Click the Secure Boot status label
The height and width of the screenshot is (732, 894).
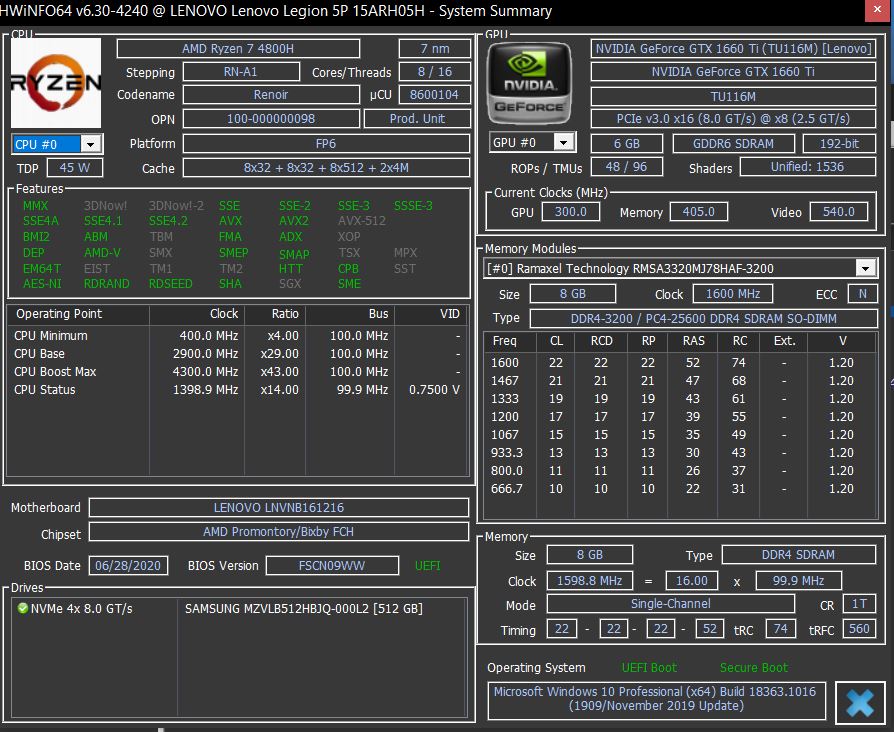(753, 668)
